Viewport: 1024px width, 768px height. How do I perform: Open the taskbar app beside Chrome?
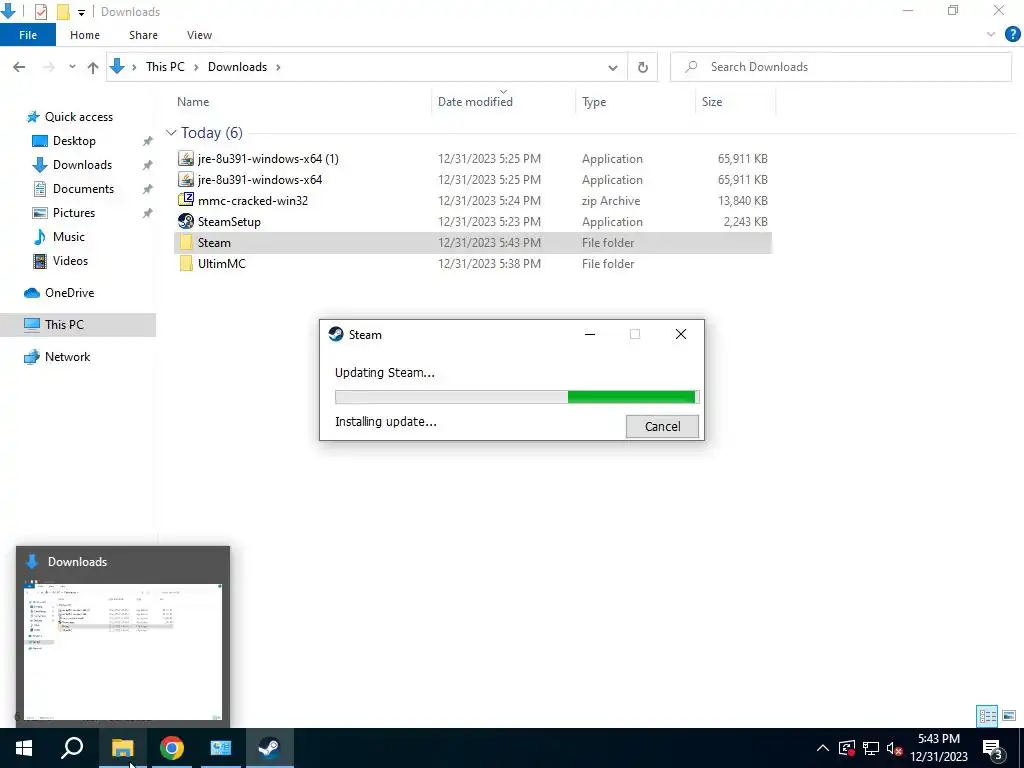[x=221, y=748]
